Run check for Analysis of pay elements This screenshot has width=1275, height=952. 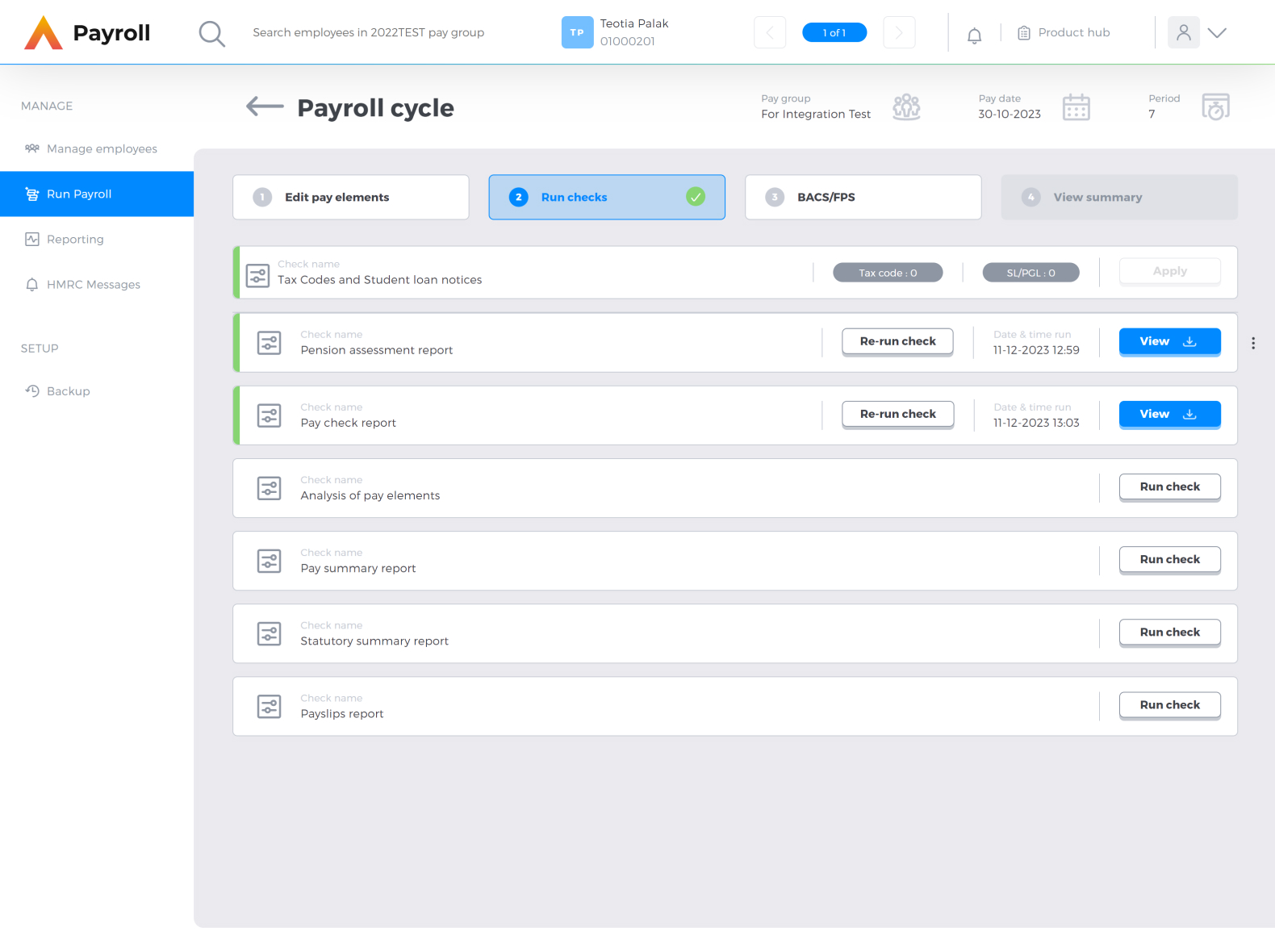(x=1169, y=486)
